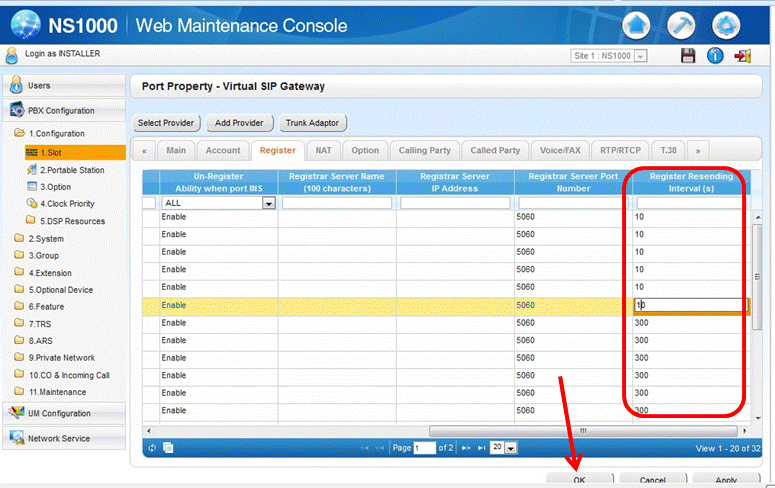Image resolution: width=775 pixels, height=488 pixels.
Task: Switch to the Account tab
Action: click(x=222, y=151)
